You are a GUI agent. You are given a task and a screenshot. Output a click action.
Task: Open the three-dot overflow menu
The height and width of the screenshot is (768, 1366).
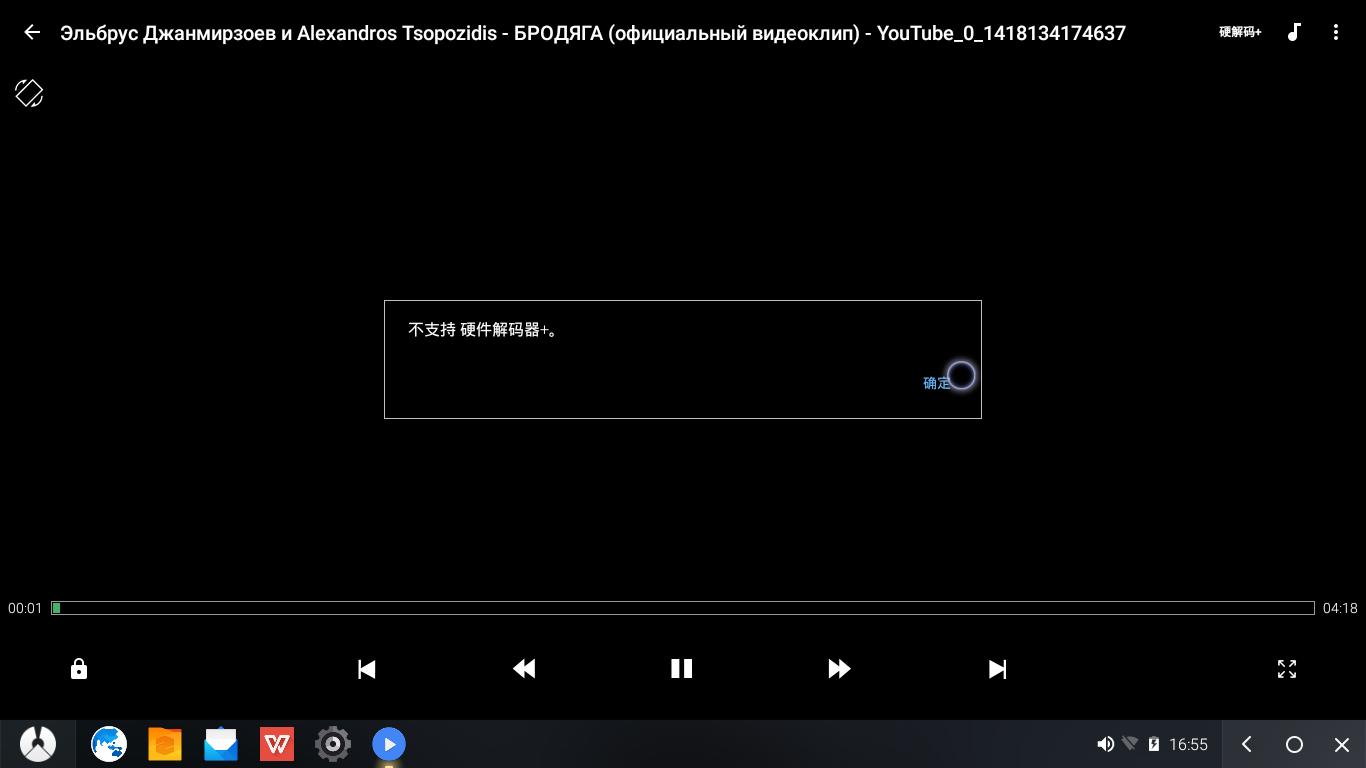[1336, 32]
